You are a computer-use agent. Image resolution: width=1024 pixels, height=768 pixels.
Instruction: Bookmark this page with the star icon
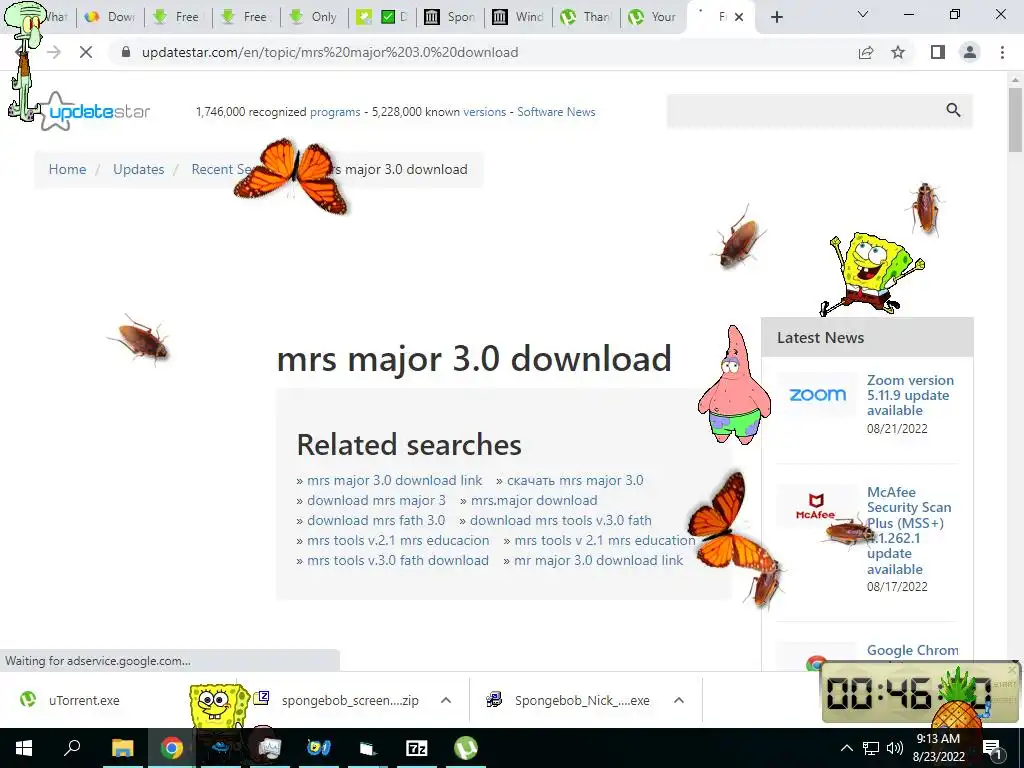click(899, 52)
